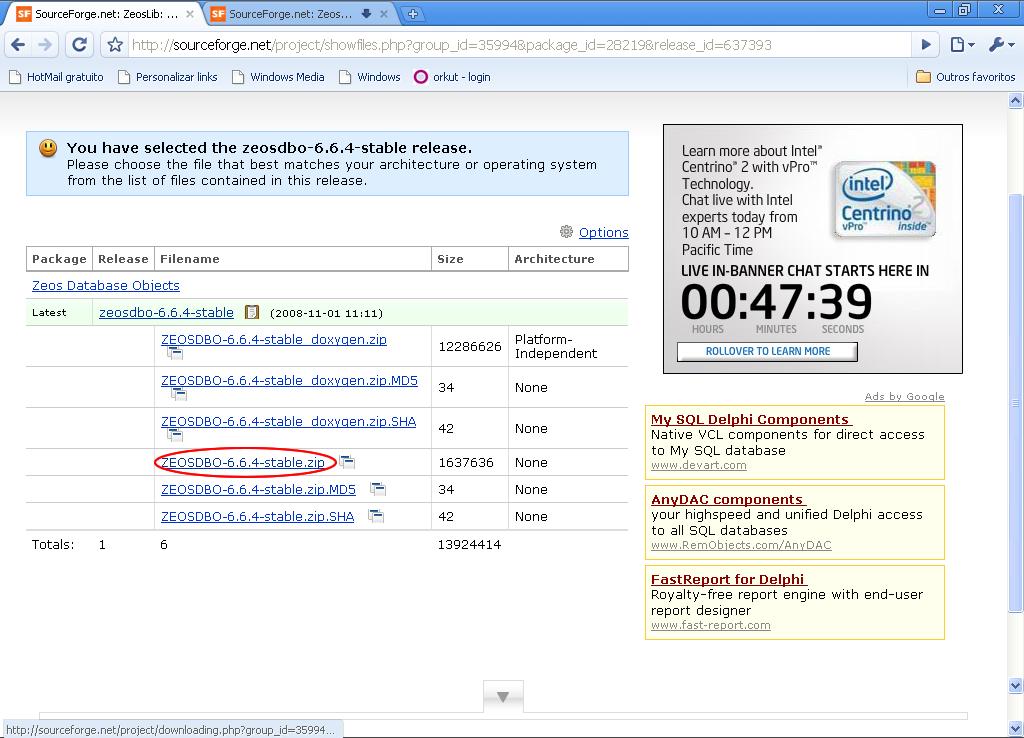Viewport: 1024px width, 738px height.
Task: Click the ROLLOVER TO LEARN MORE banner button
Action: click(x=767, y=351)
